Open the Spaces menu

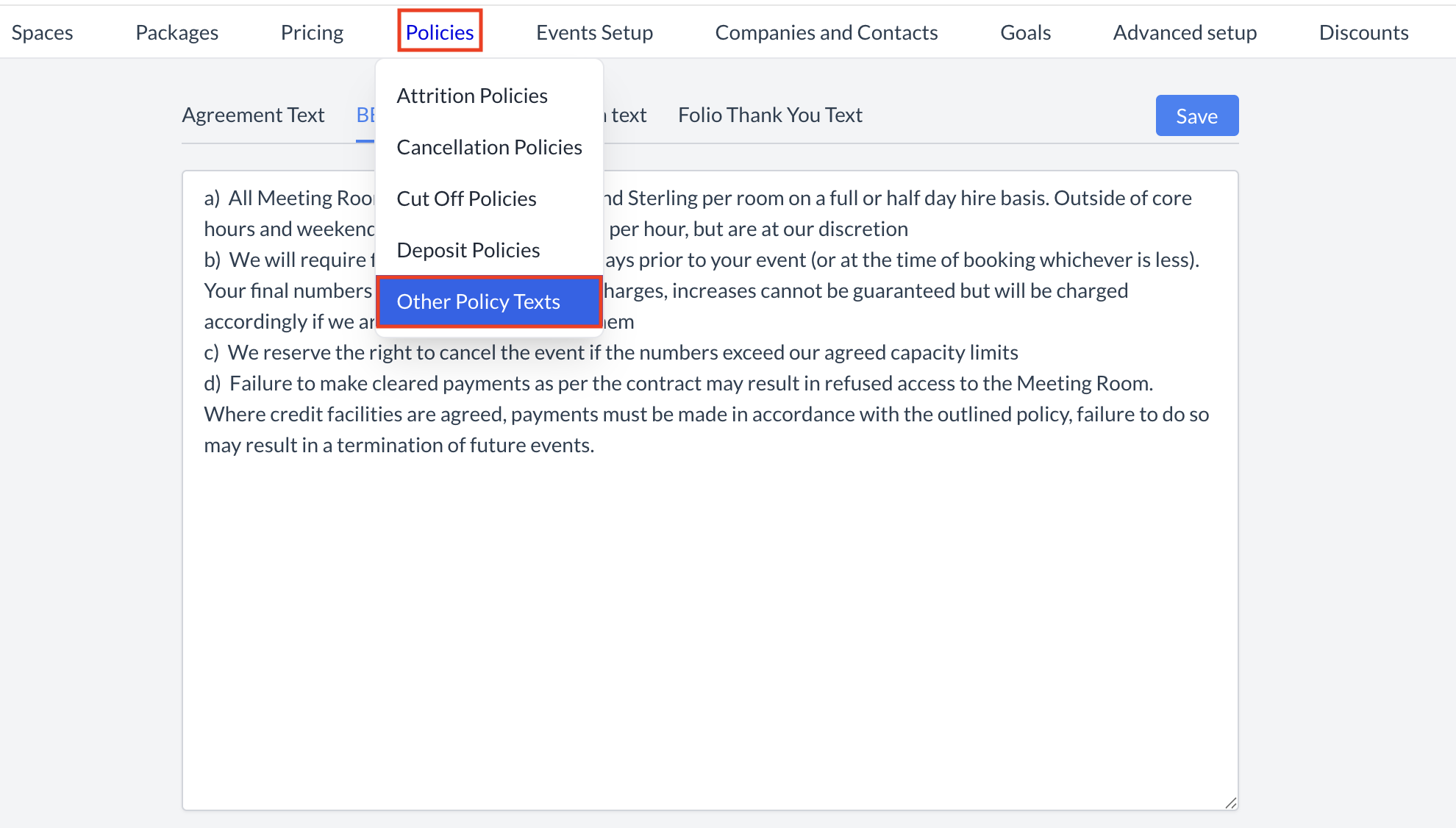[42, 32]
